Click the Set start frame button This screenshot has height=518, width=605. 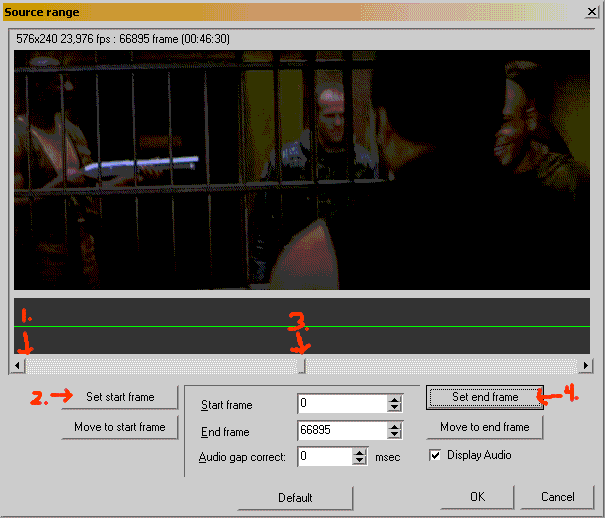click(x=120, y=397)
